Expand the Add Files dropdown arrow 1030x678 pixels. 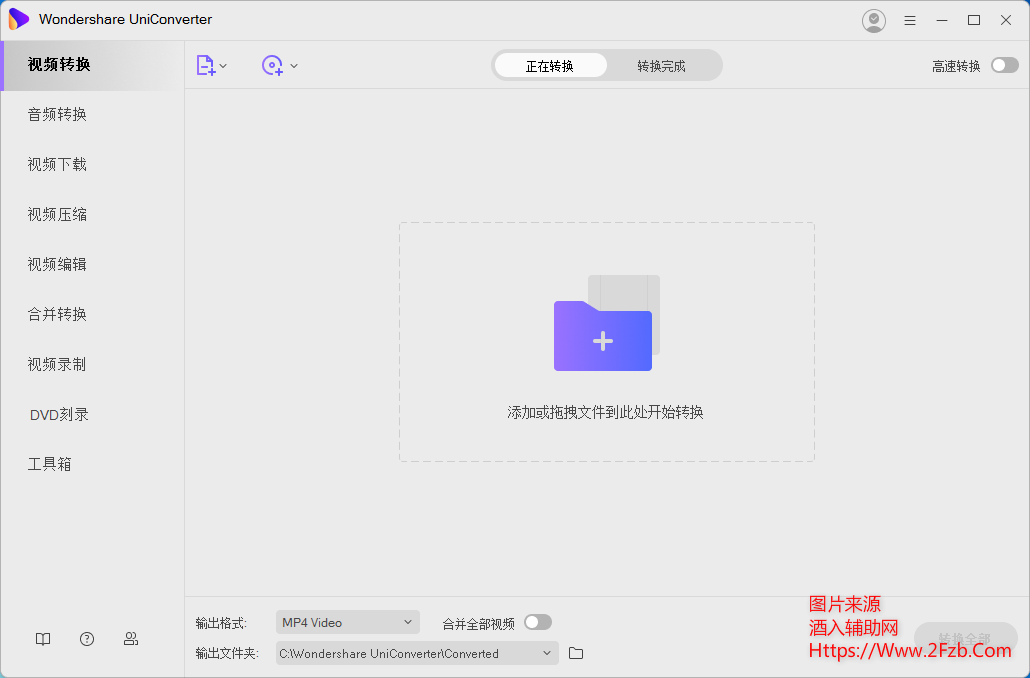pos(222,65)
